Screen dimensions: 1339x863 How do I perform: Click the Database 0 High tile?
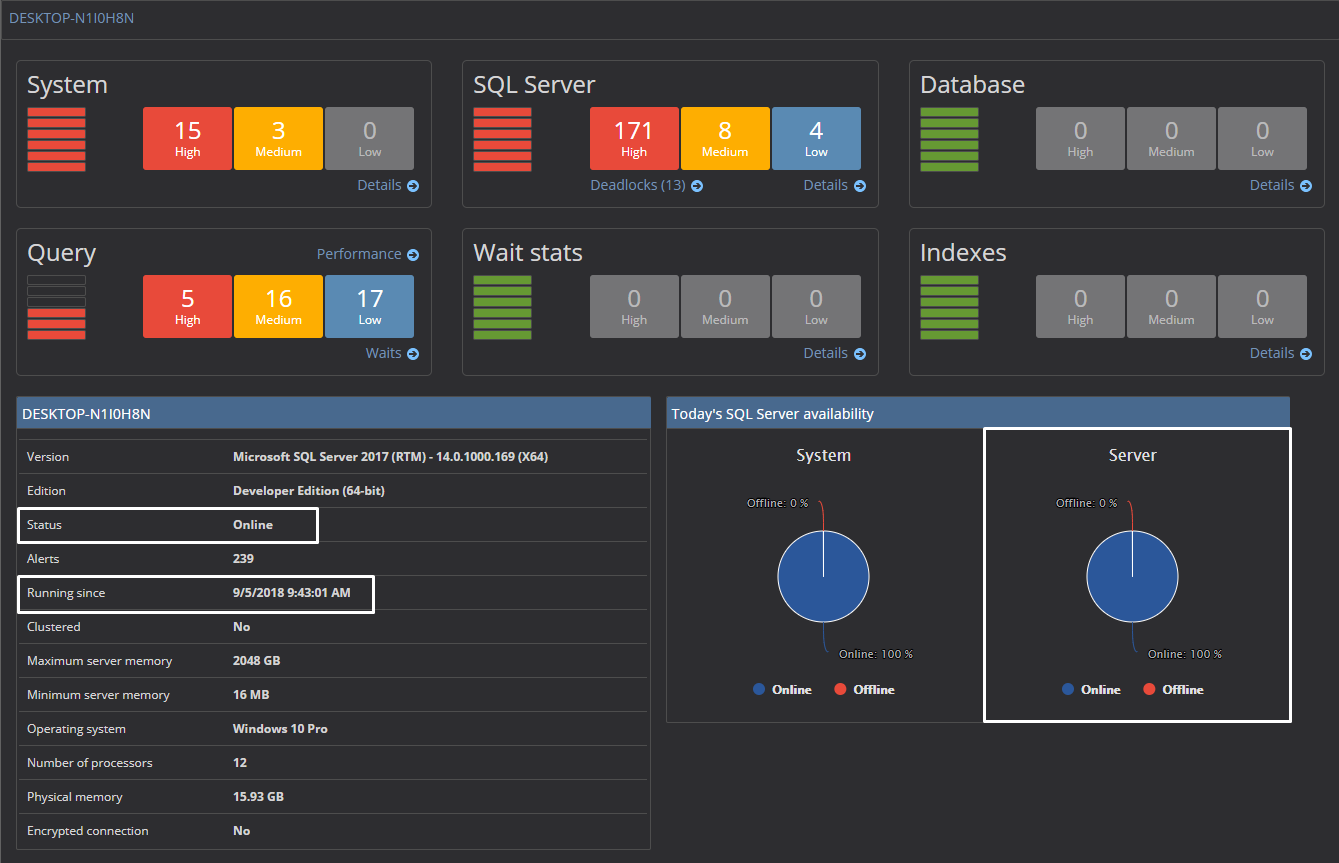pos(1080,138)
